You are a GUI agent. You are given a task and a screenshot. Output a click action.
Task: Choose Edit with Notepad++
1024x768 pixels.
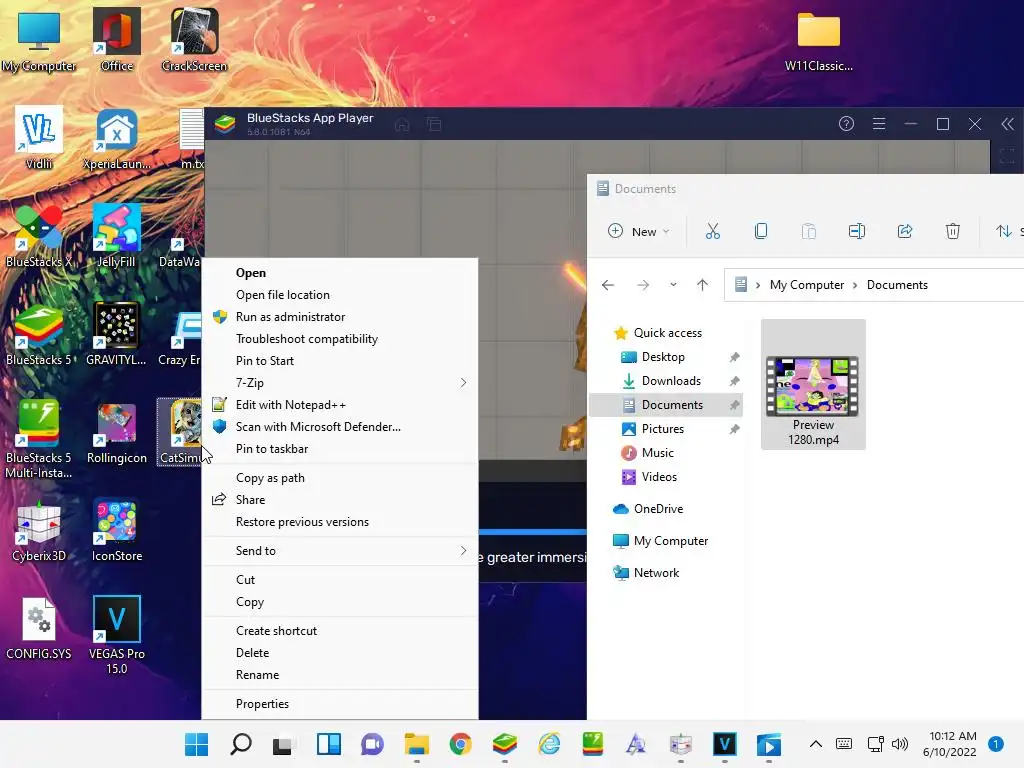(x=340, y=405)
